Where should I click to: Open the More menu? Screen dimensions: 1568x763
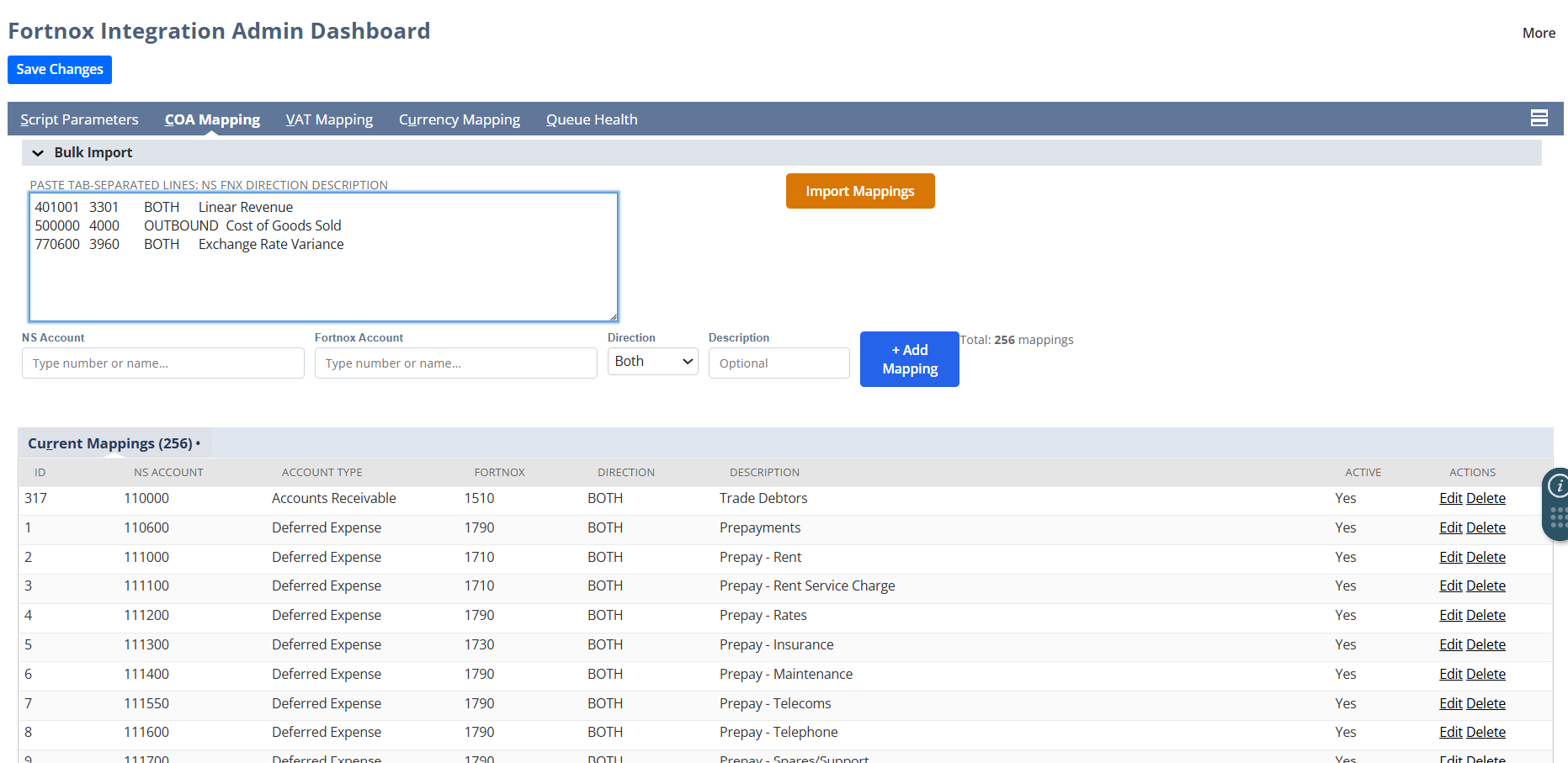click(x=1539, y=33)
